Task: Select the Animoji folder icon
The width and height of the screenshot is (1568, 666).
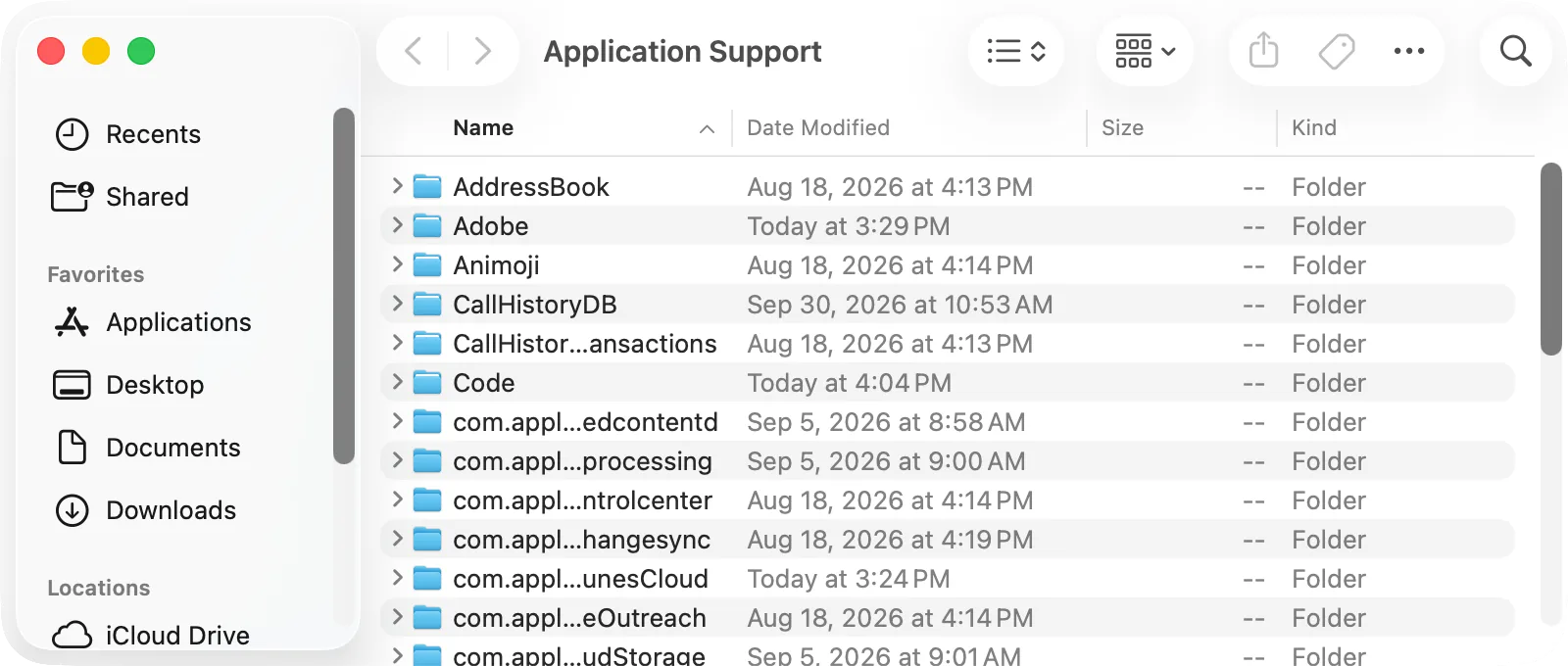Action: [427, 264]
